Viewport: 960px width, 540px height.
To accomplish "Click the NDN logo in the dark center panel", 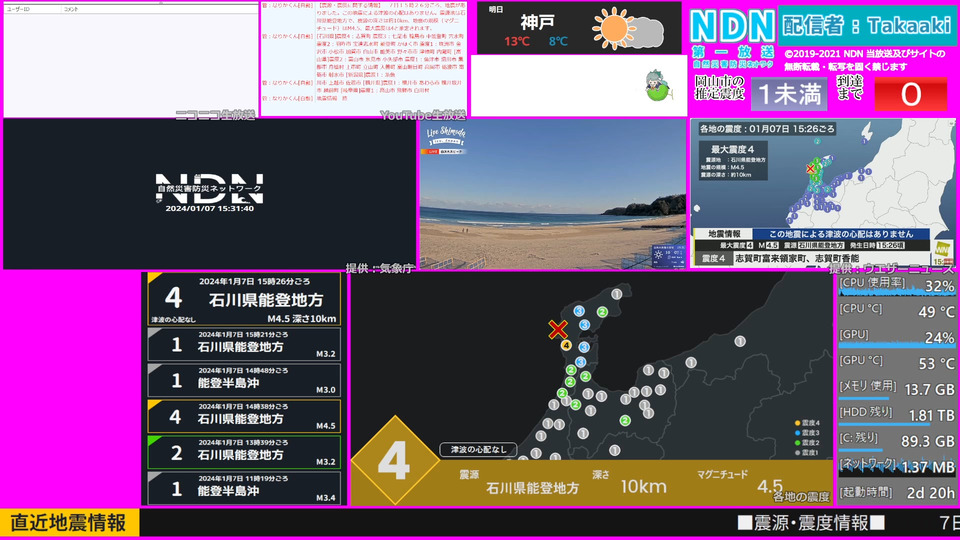I will point(209,187).
